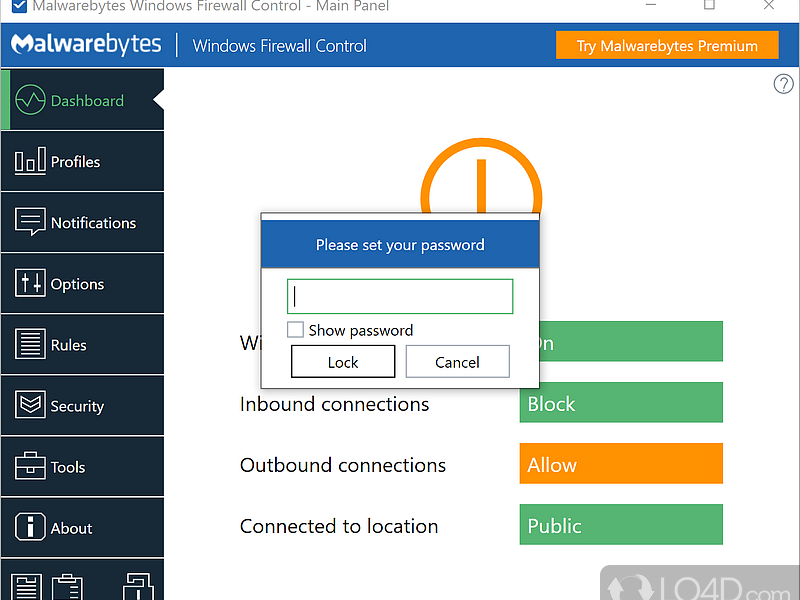This screenshot has height=600, width=800.
Task: Click the rules panel list icon at sidebar bottom
Action: [27, 587]
